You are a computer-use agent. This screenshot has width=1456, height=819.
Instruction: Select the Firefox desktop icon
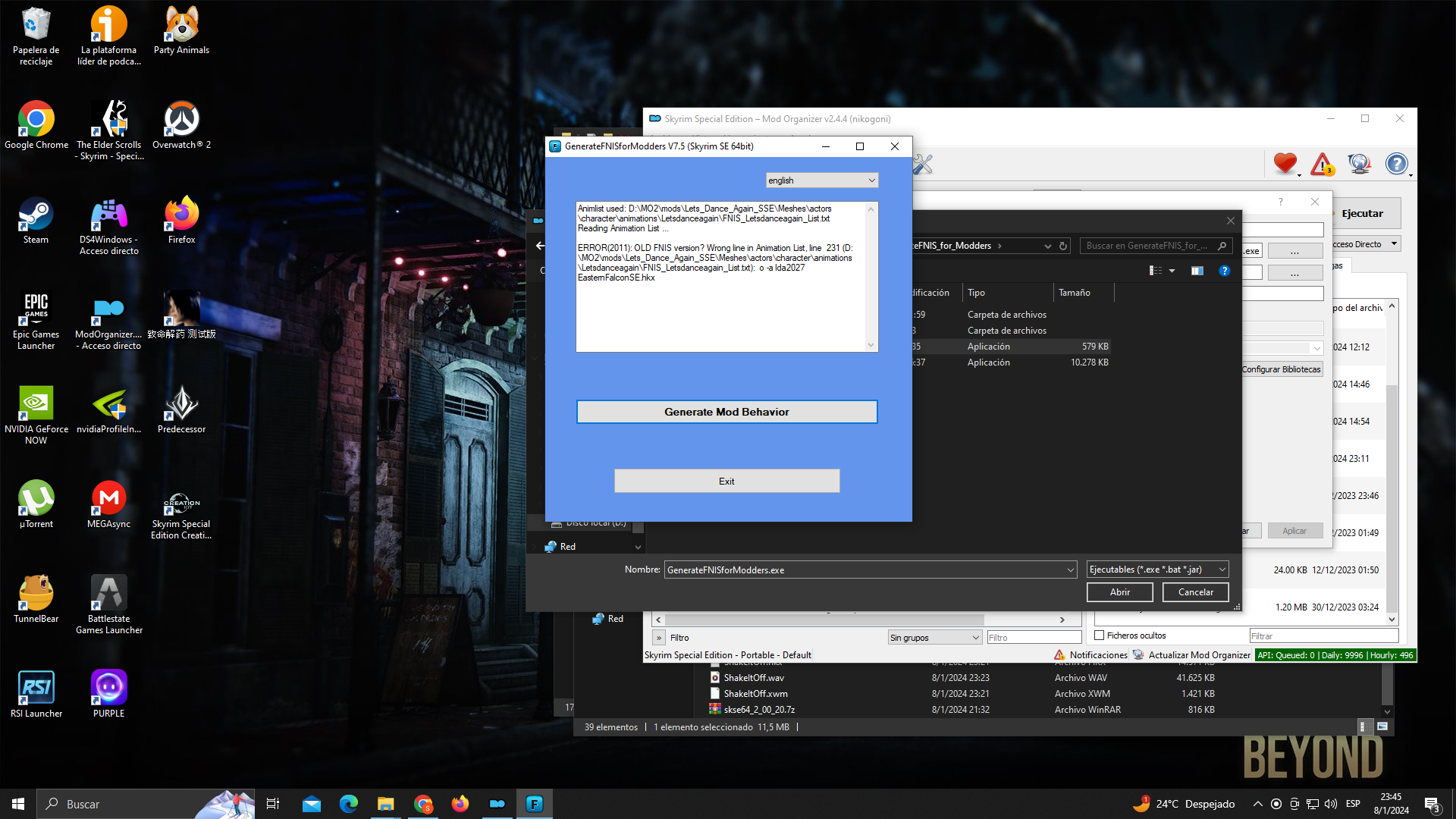(181, 220)
